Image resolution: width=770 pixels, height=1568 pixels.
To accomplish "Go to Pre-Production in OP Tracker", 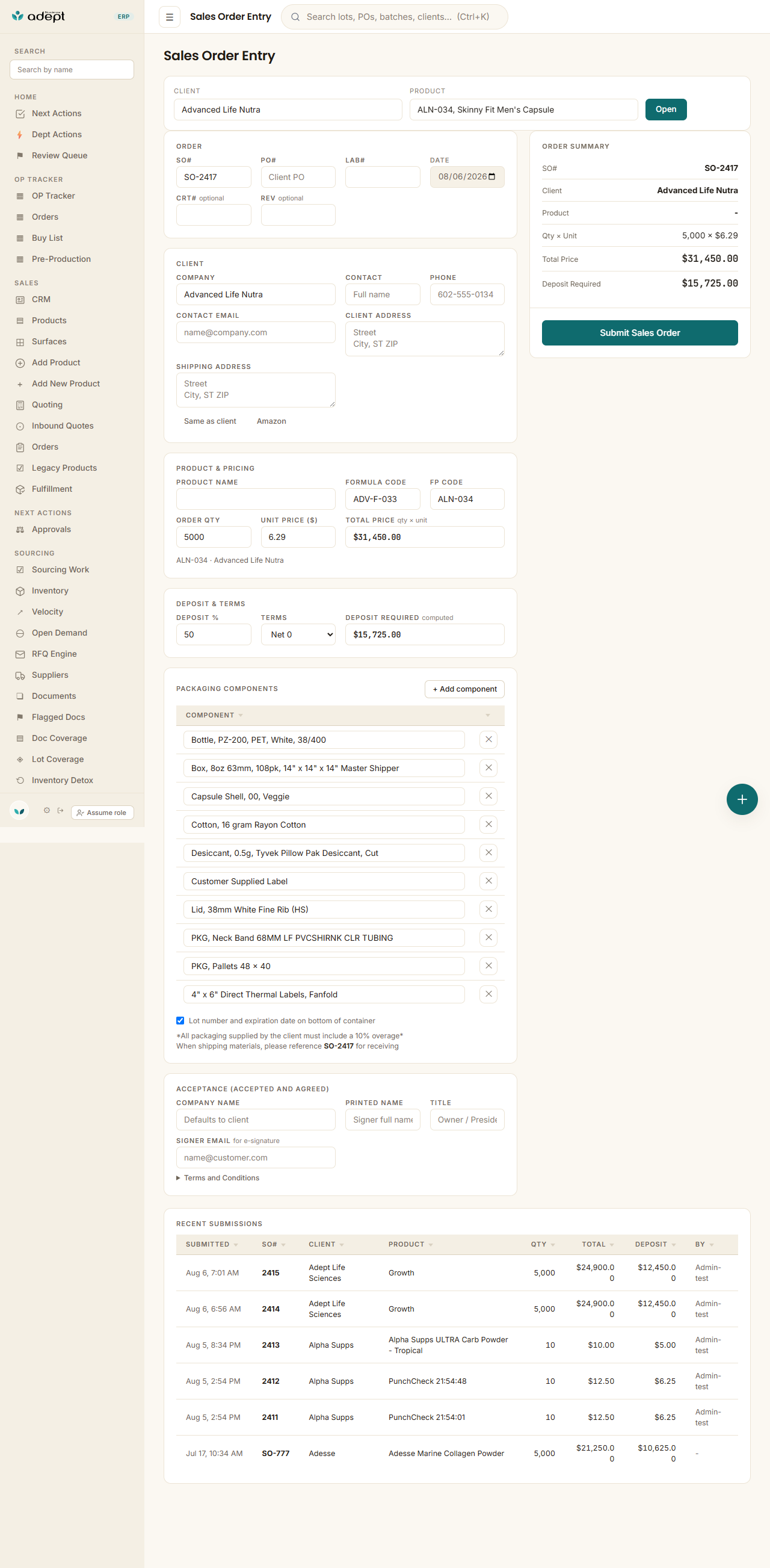I will point(61,259).
